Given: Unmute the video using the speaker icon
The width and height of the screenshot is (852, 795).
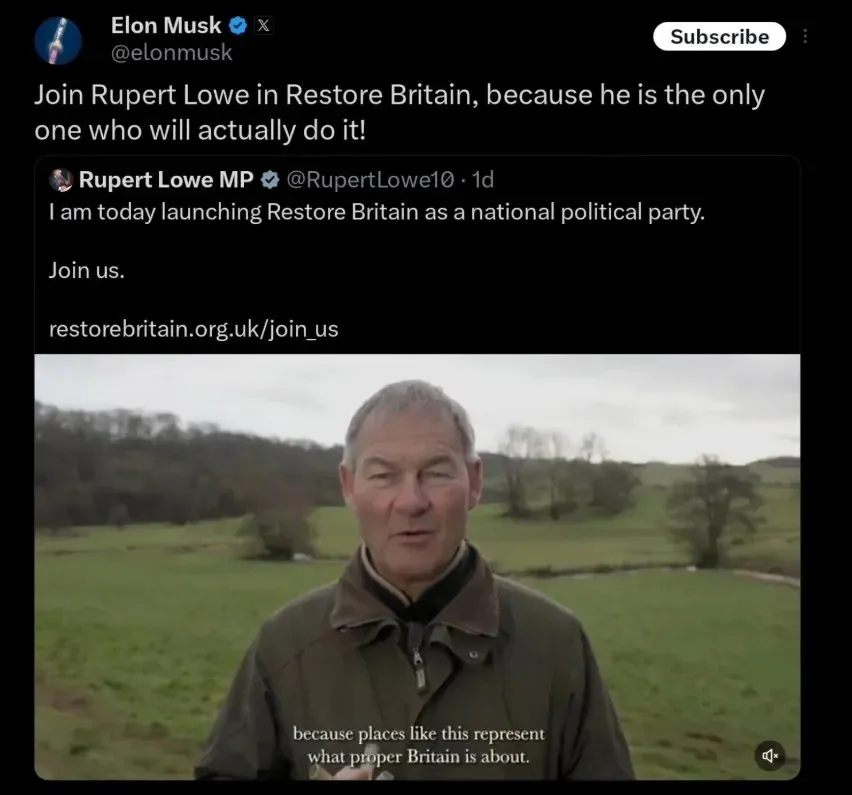Looking at the screenshot, I should click(769, 755).
